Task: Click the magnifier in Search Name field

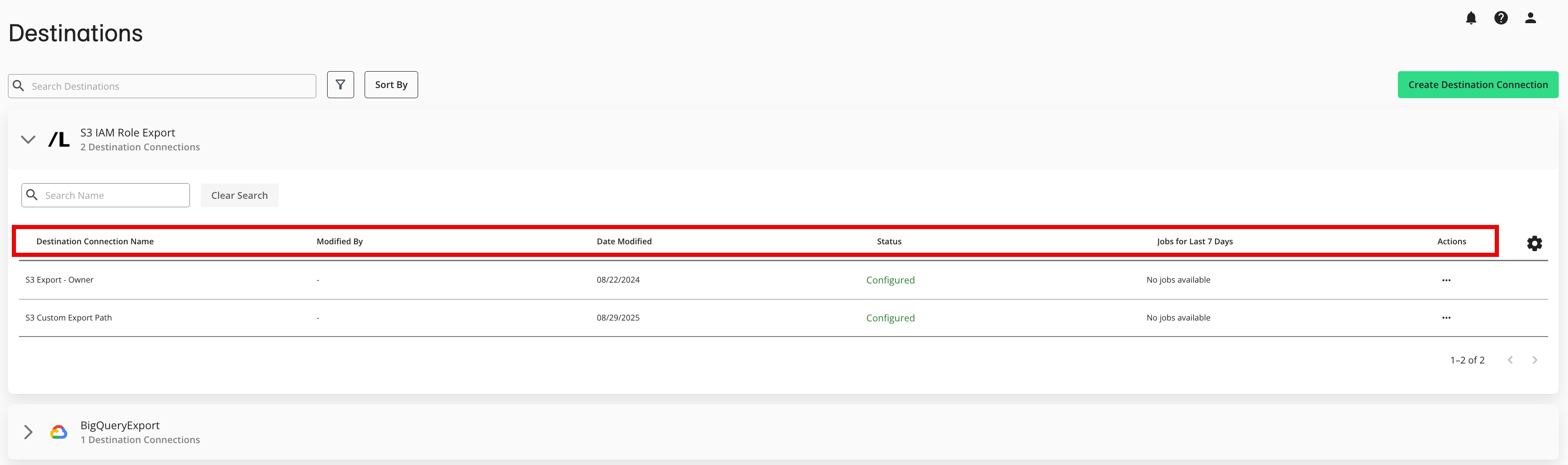Action: [x=32, y=195]
